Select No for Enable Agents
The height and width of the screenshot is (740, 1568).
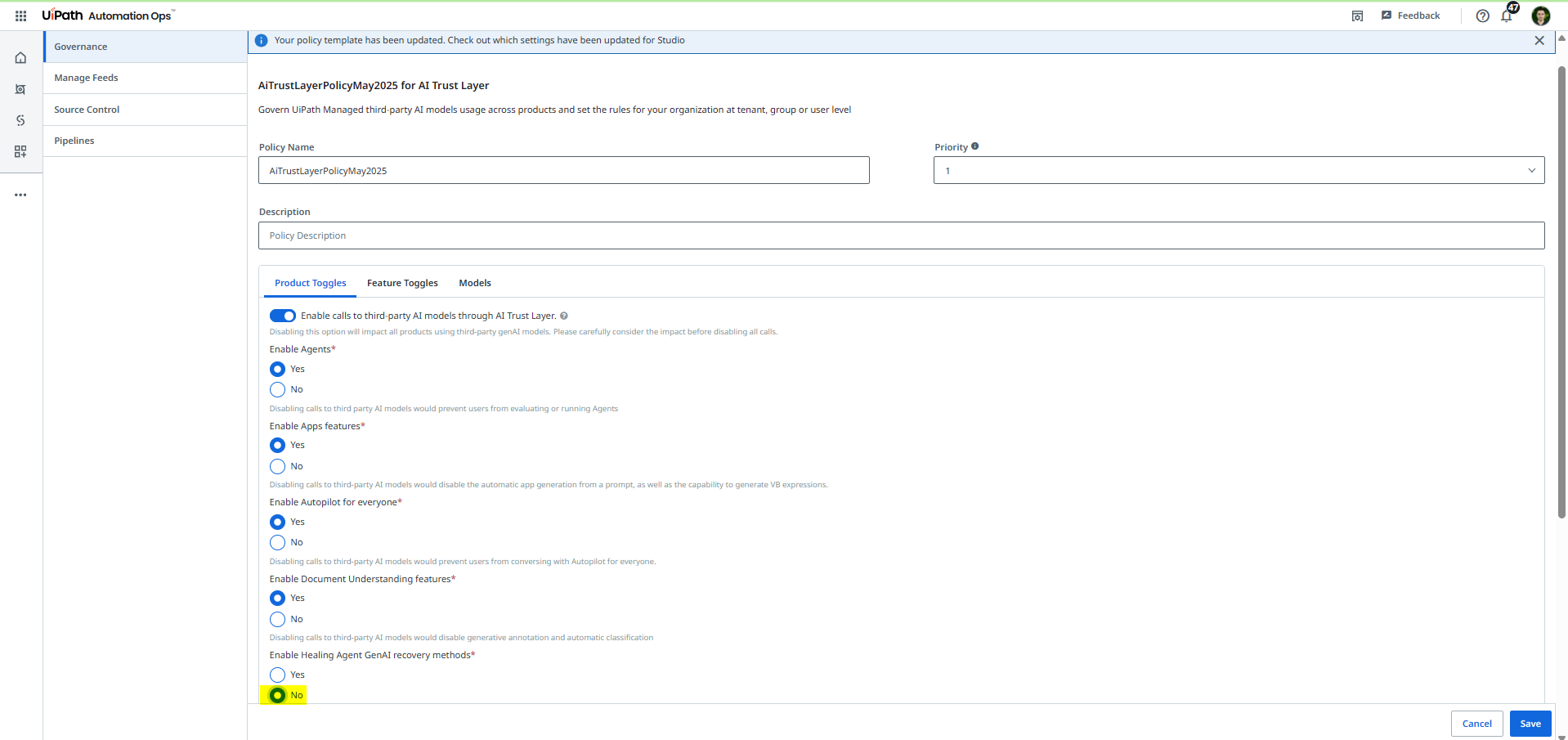tap(278, 389)
